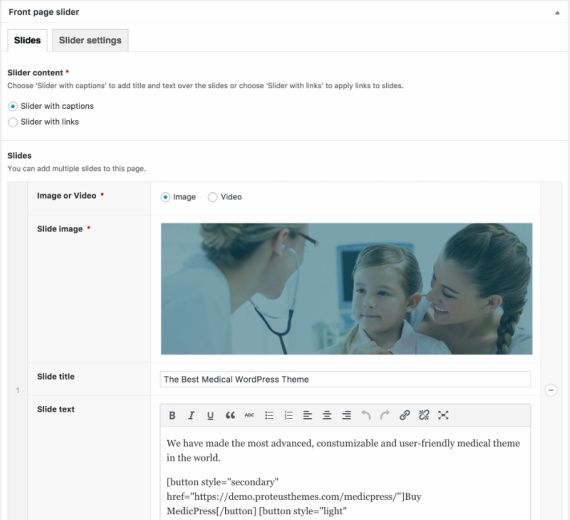Toggle Italic formatting in editor toolbar
Viewport: 570px width, 520px height.
point(191,415)
